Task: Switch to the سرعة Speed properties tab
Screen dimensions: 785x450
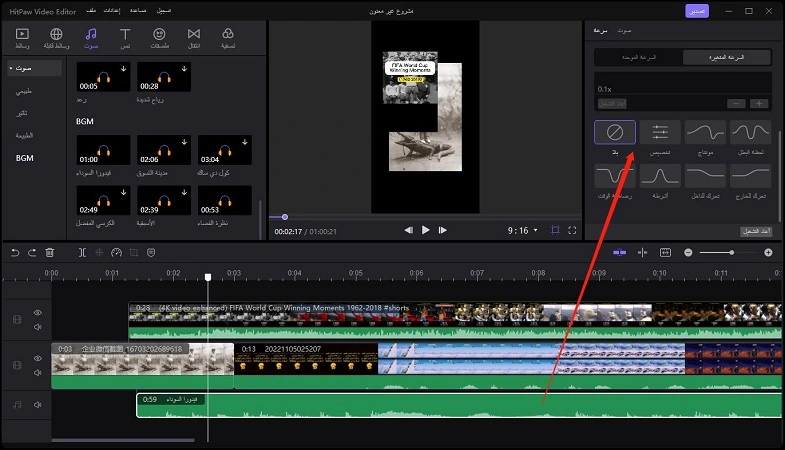Action: [x=600, y=31]
